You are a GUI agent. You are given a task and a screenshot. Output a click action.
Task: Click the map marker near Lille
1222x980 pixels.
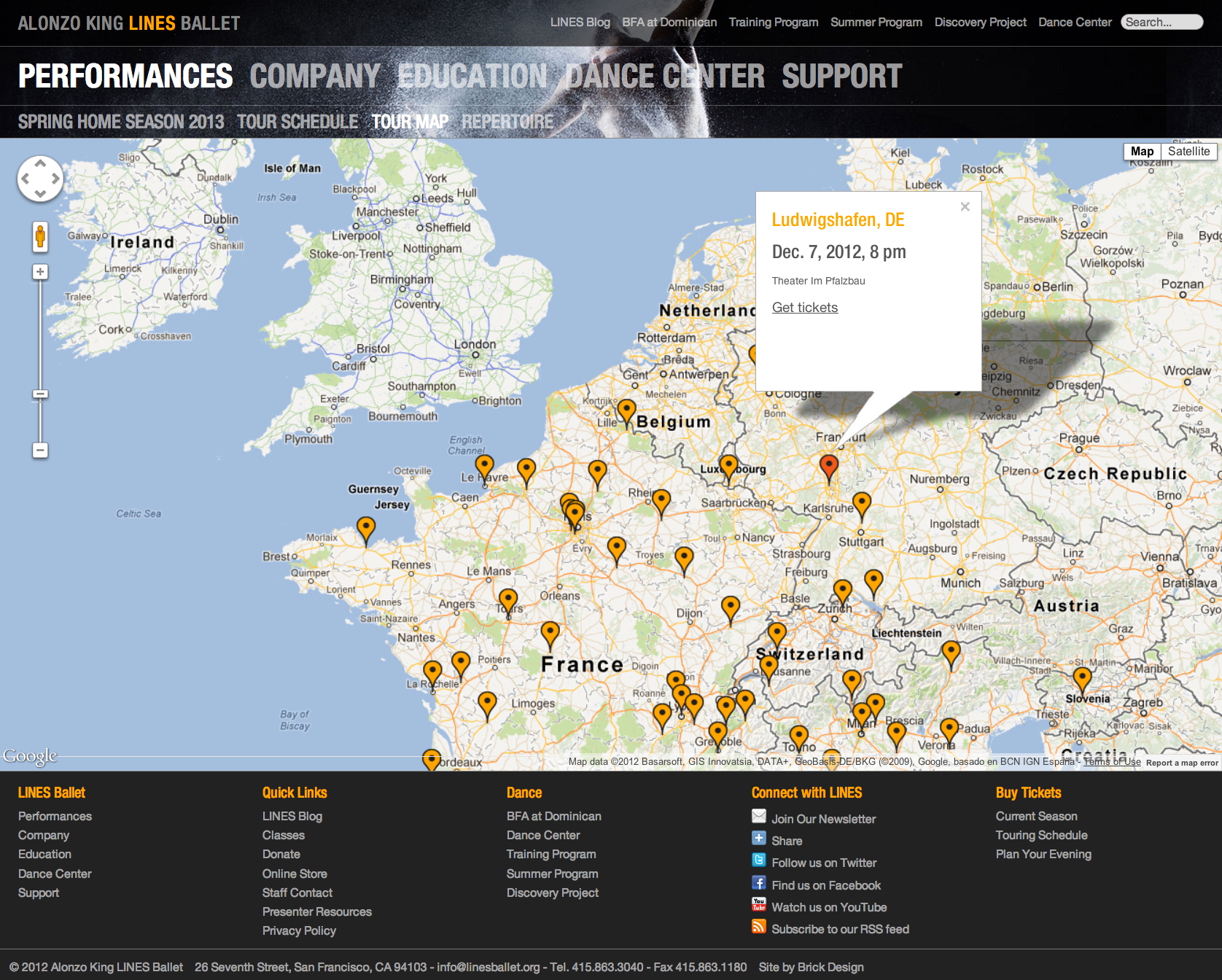(627, 413)
